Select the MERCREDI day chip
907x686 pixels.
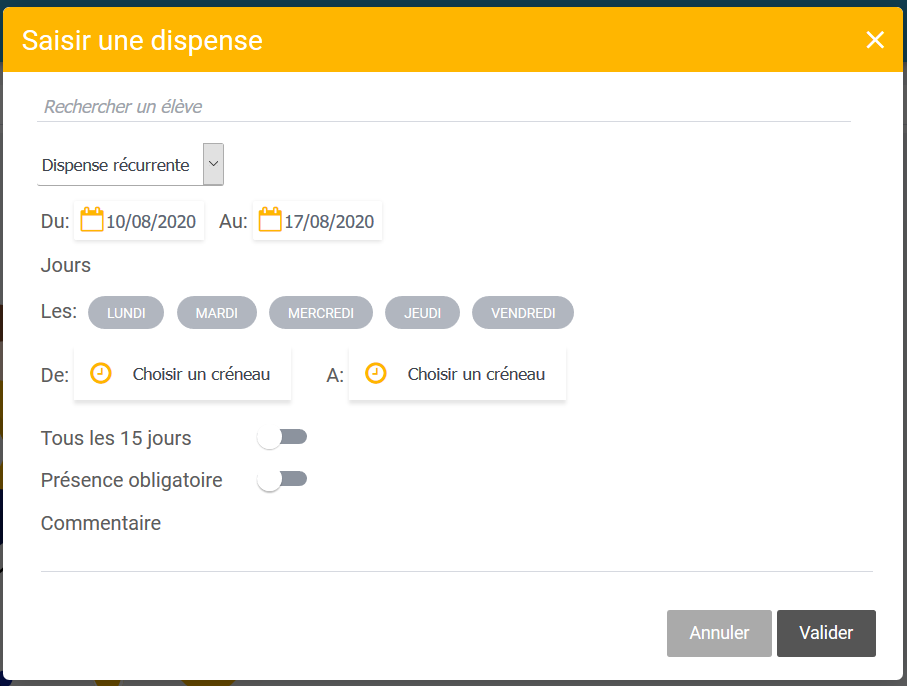click(321, 313)
